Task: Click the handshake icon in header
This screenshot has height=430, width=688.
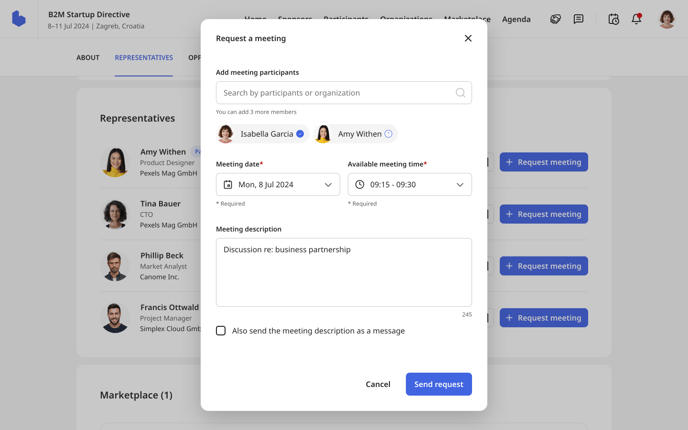Action: [555, 19]
